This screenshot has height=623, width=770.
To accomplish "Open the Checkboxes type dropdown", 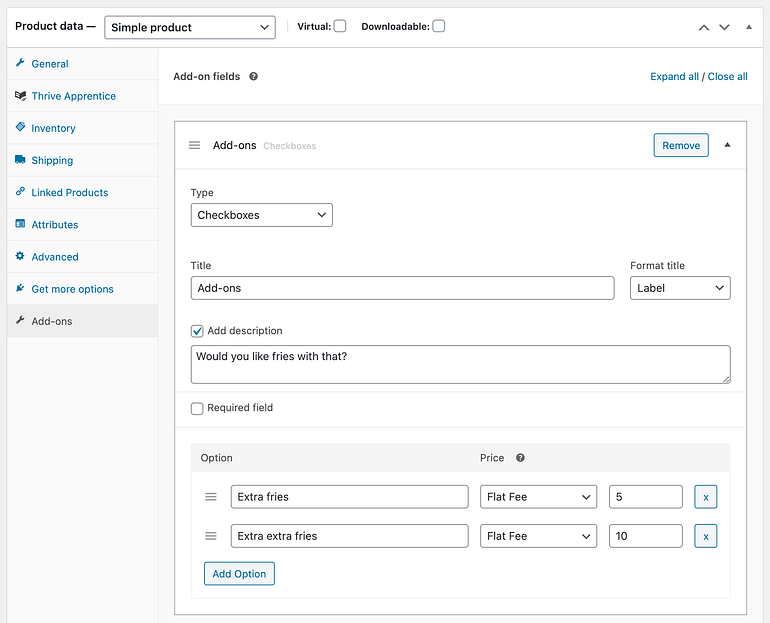I will (262, 215).
